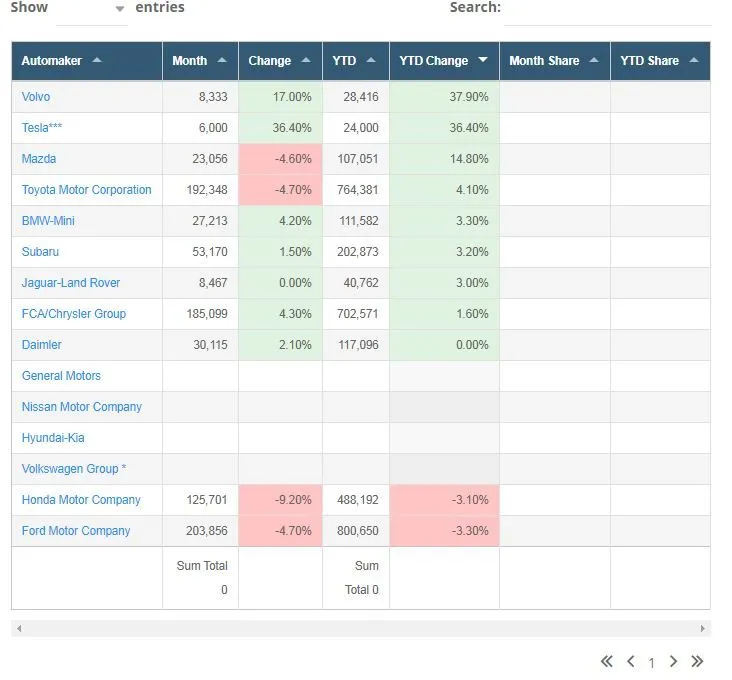Sort by the Month column header
This screenshot has height=680, width=732.
199,61
